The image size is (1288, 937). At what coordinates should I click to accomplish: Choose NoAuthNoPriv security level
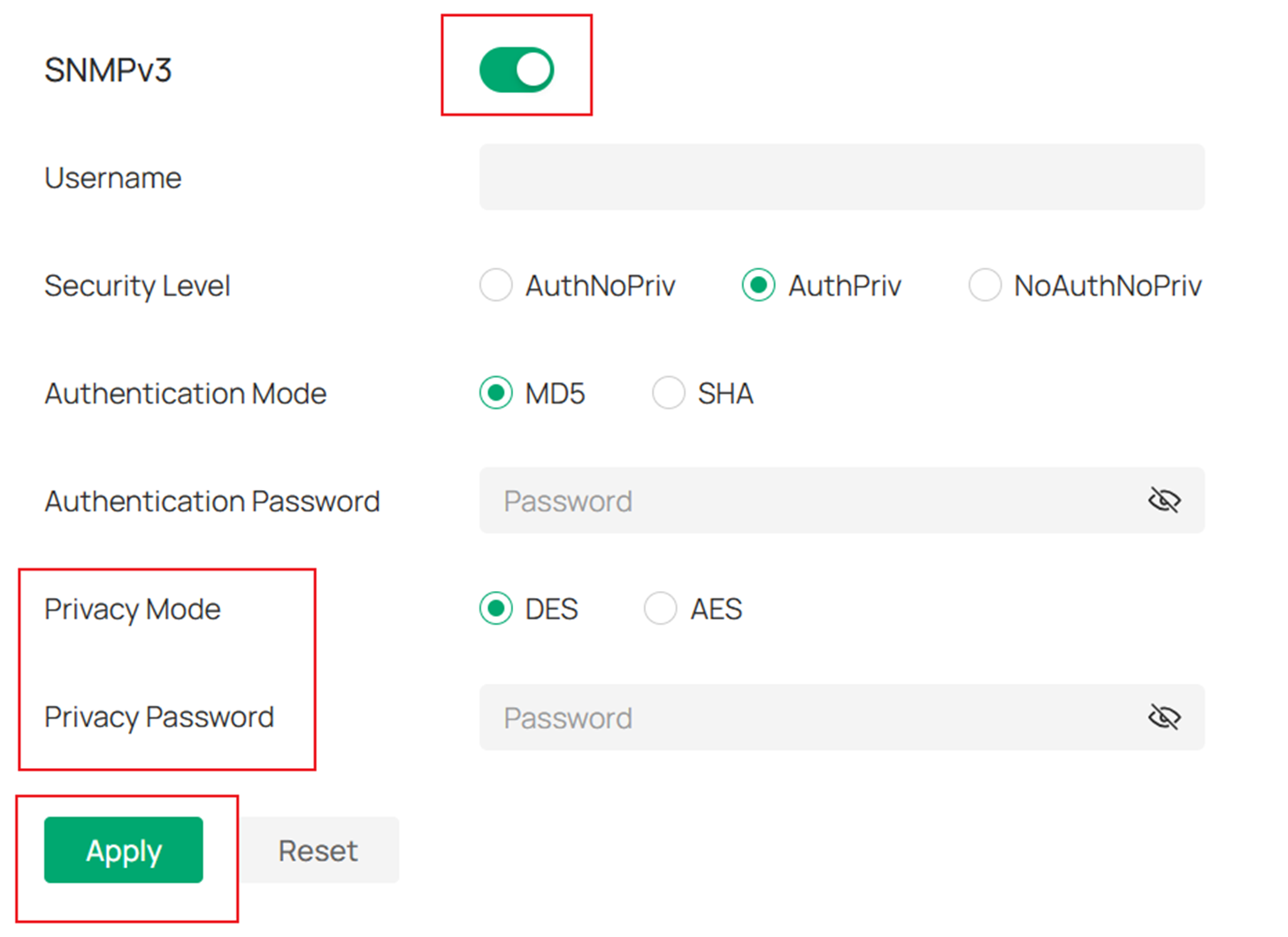coord(985,285)
